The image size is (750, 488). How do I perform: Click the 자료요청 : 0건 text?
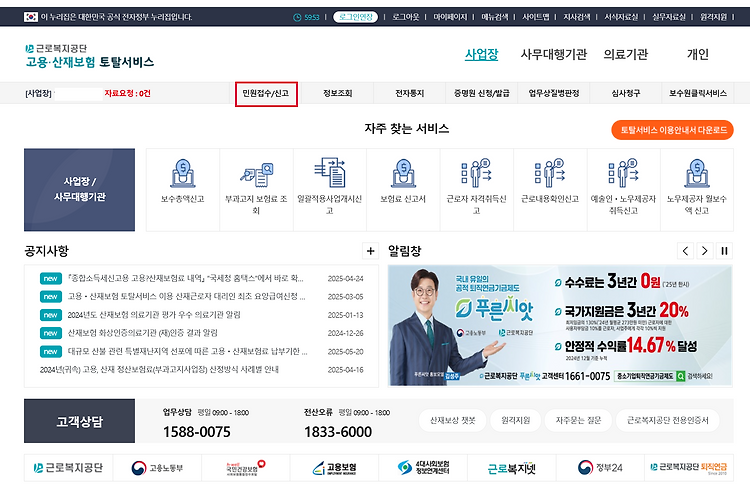(x=127, y=94)
